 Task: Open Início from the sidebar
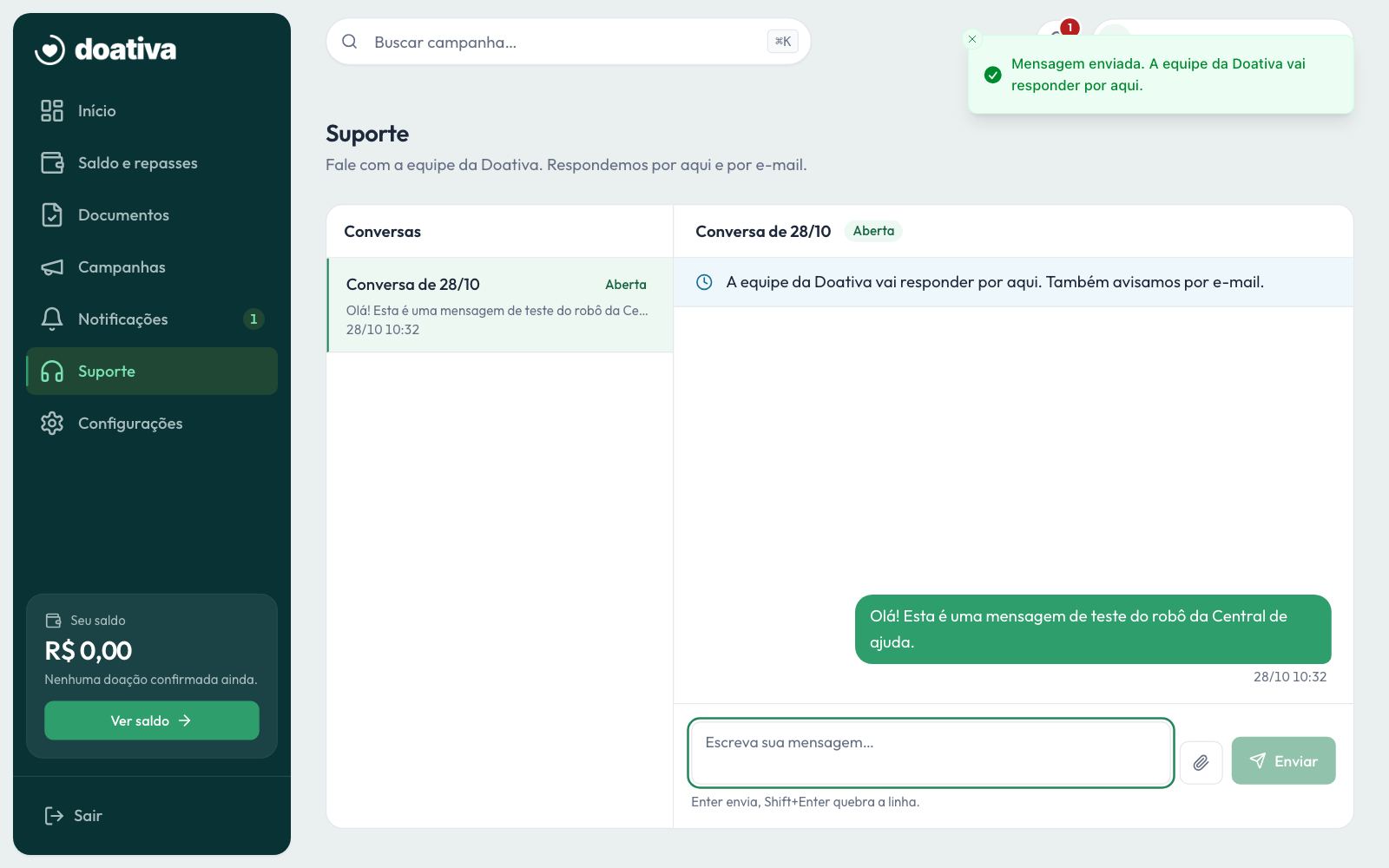pos(152,111)
